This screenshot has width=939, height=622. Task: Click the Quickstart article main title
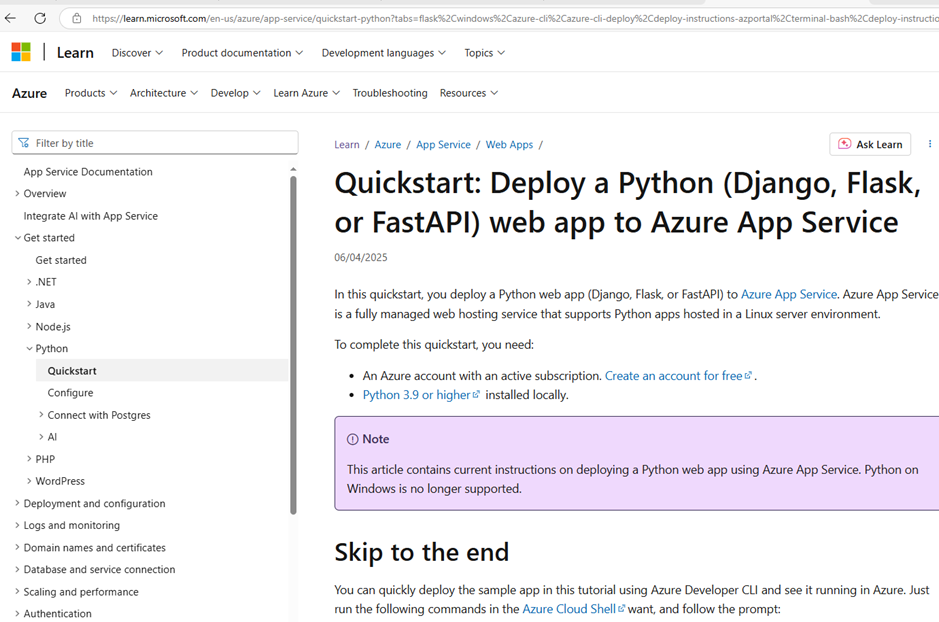pos(628,203)
